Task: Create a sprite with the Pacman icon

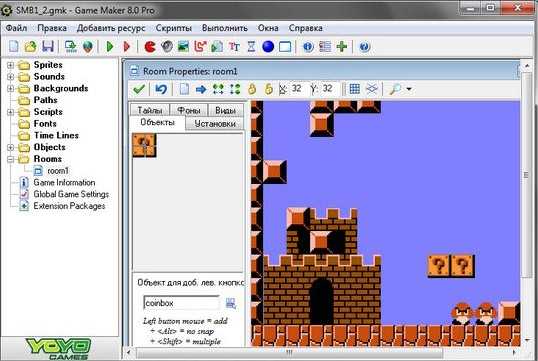Action: pos(150,46)
